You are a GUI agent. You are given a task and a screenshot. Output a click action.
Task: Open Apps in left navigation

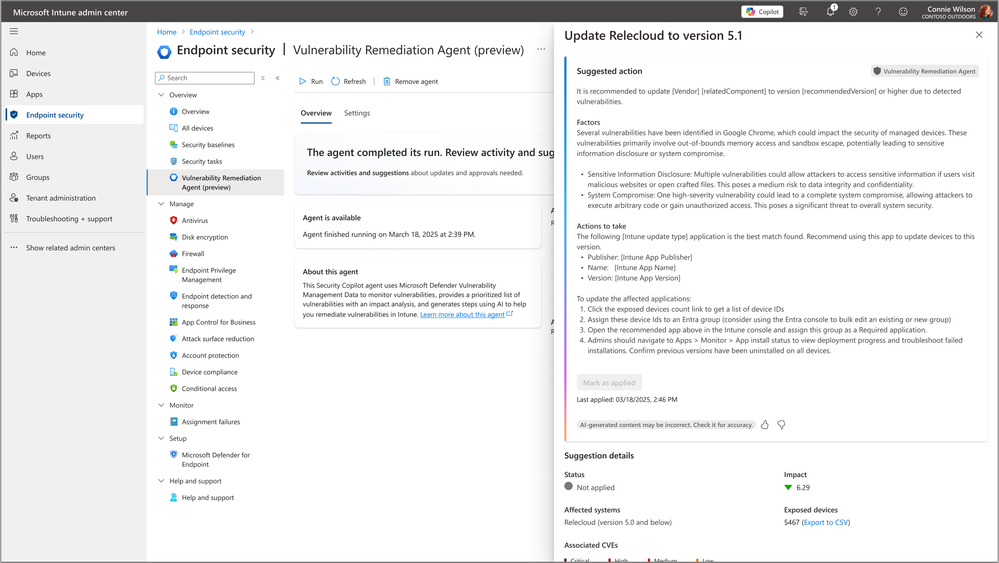34,94
